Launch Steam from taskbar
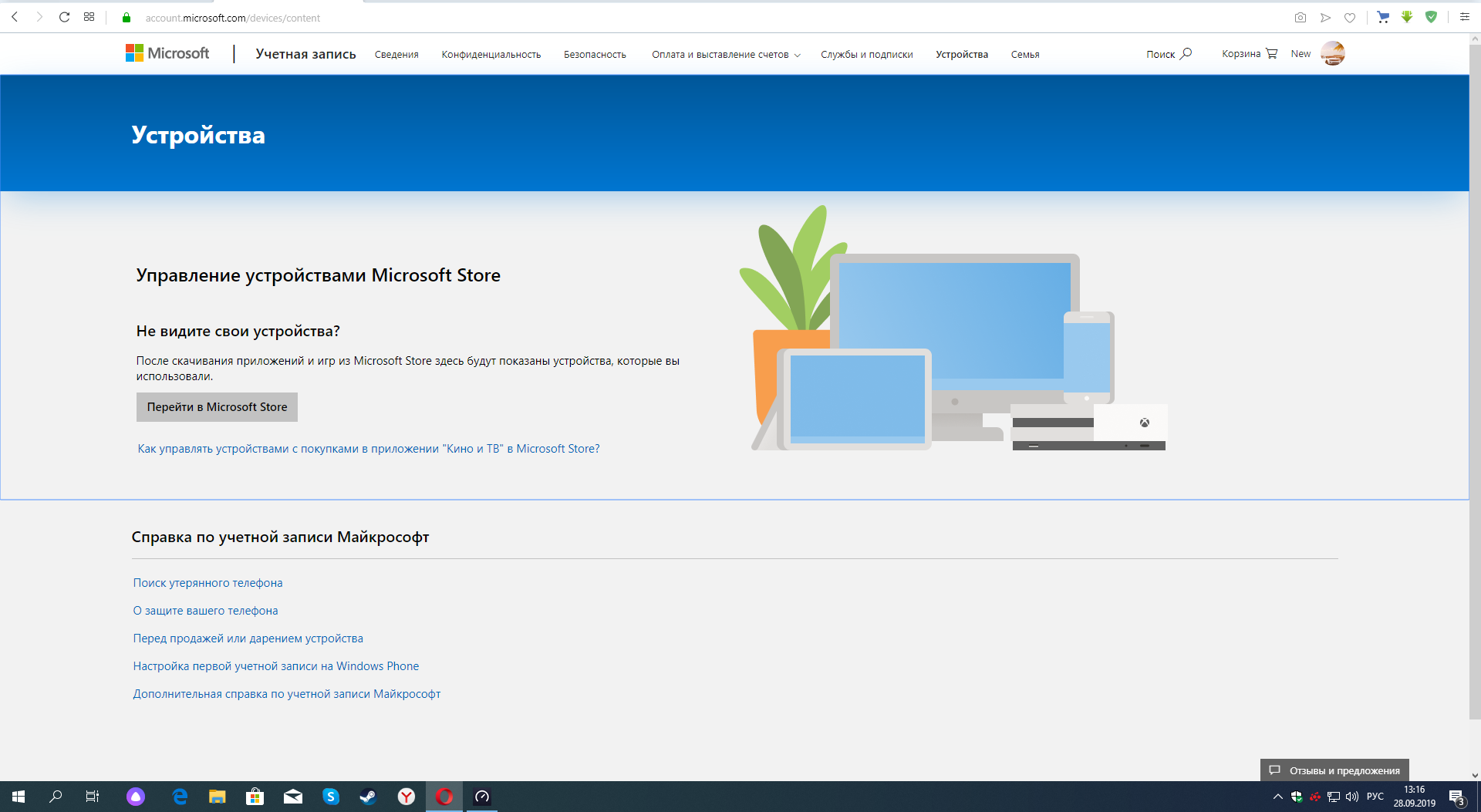This screenshot has height=812, width=1481. [369, 797]
